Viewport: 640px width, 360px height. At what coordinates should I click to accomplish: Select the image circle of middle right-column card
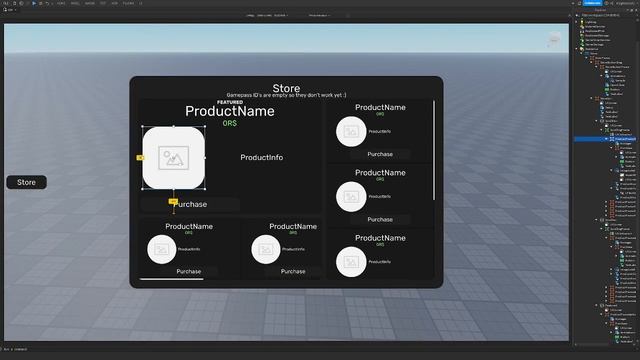point(351,197)
